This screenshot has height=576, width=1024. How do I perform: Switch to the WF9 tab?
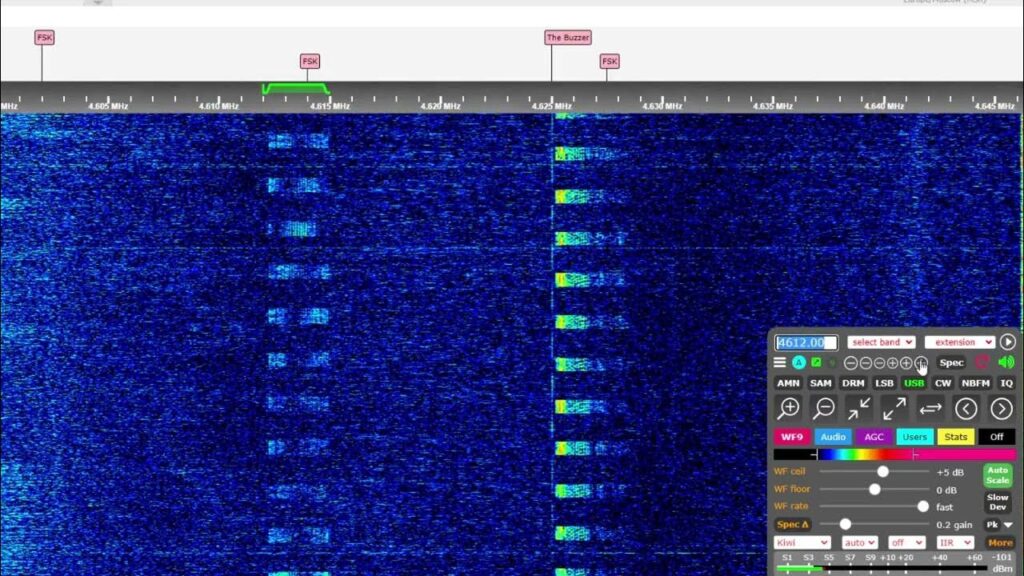[x=792, y=437]
